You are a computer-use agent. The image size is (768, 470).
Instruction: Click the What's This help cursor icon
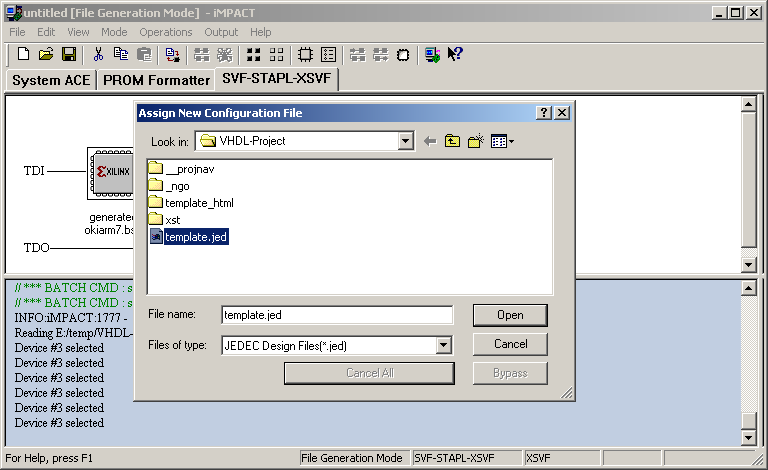pyautogui.click(x=455, y=54)
